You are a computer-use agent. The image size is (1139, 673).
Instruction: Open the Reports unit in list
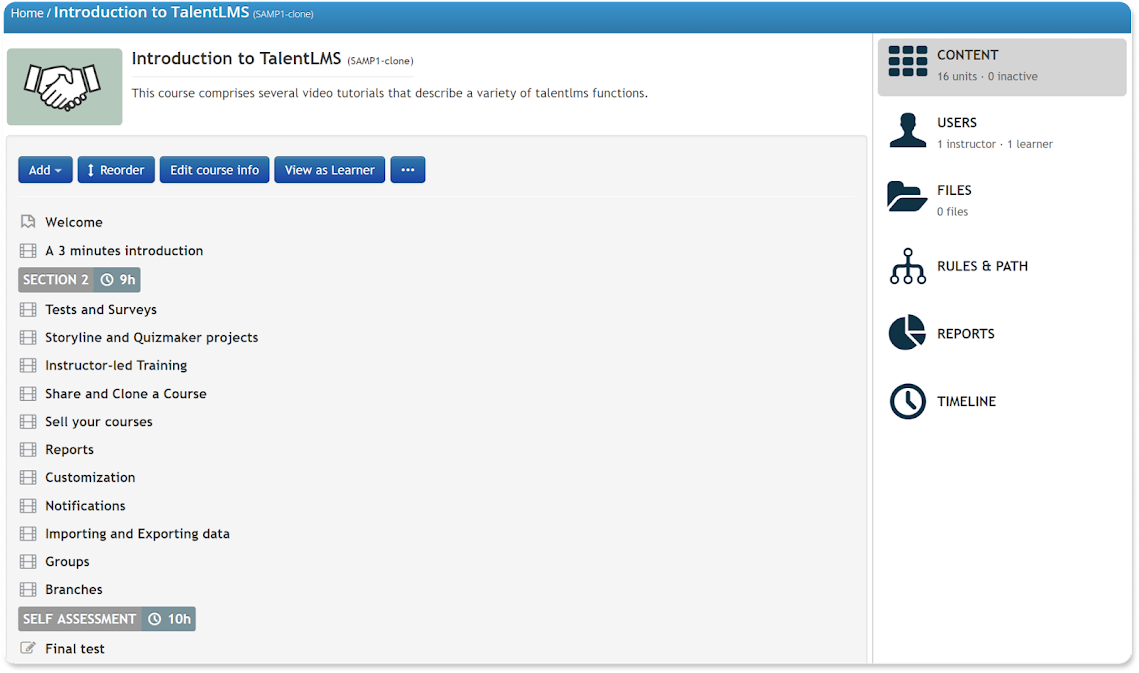tap(70, 450)
